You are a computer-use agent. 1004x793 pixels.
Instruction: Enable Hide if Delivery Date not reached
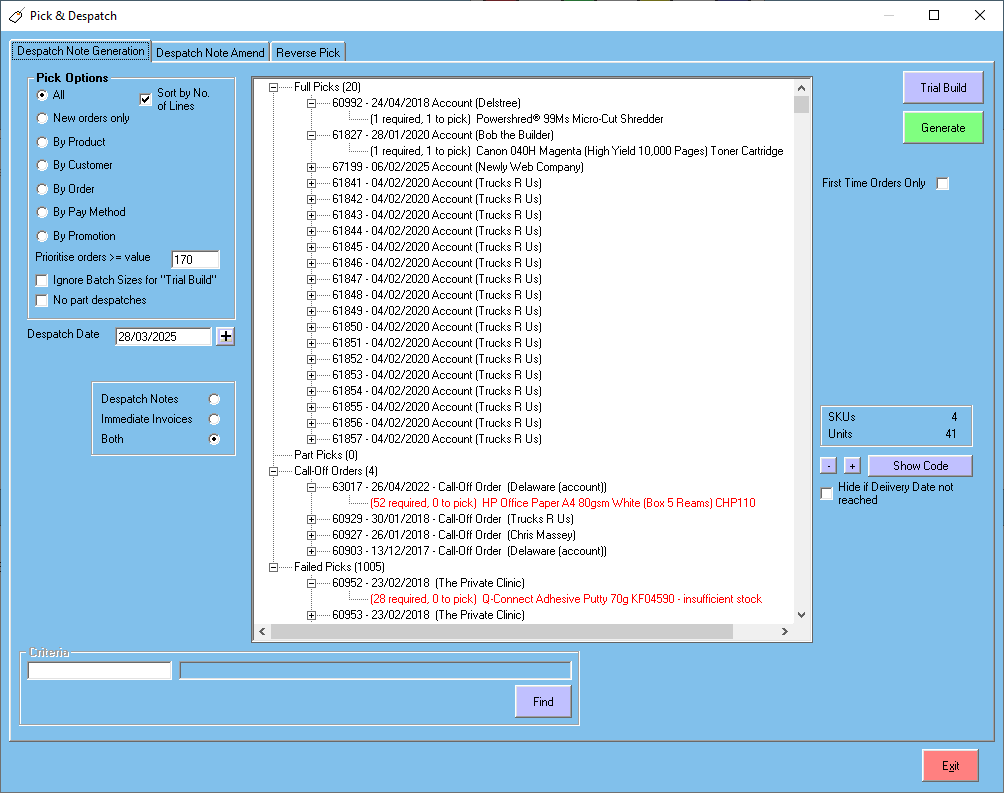(826, 493)
